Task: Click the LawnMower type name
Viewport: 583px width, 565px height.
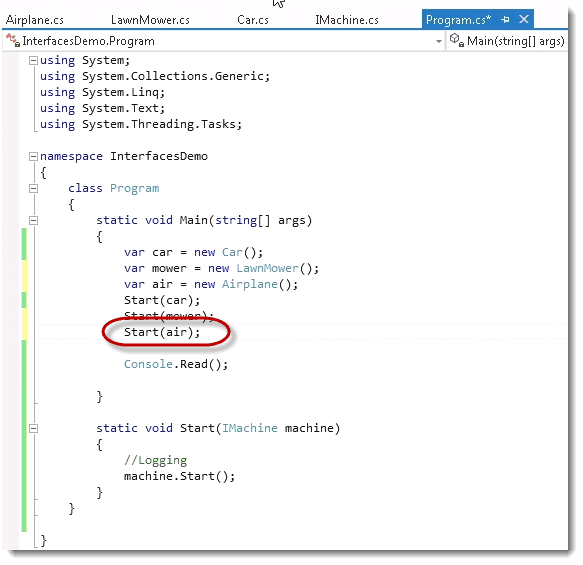Action: pos(267,268)
